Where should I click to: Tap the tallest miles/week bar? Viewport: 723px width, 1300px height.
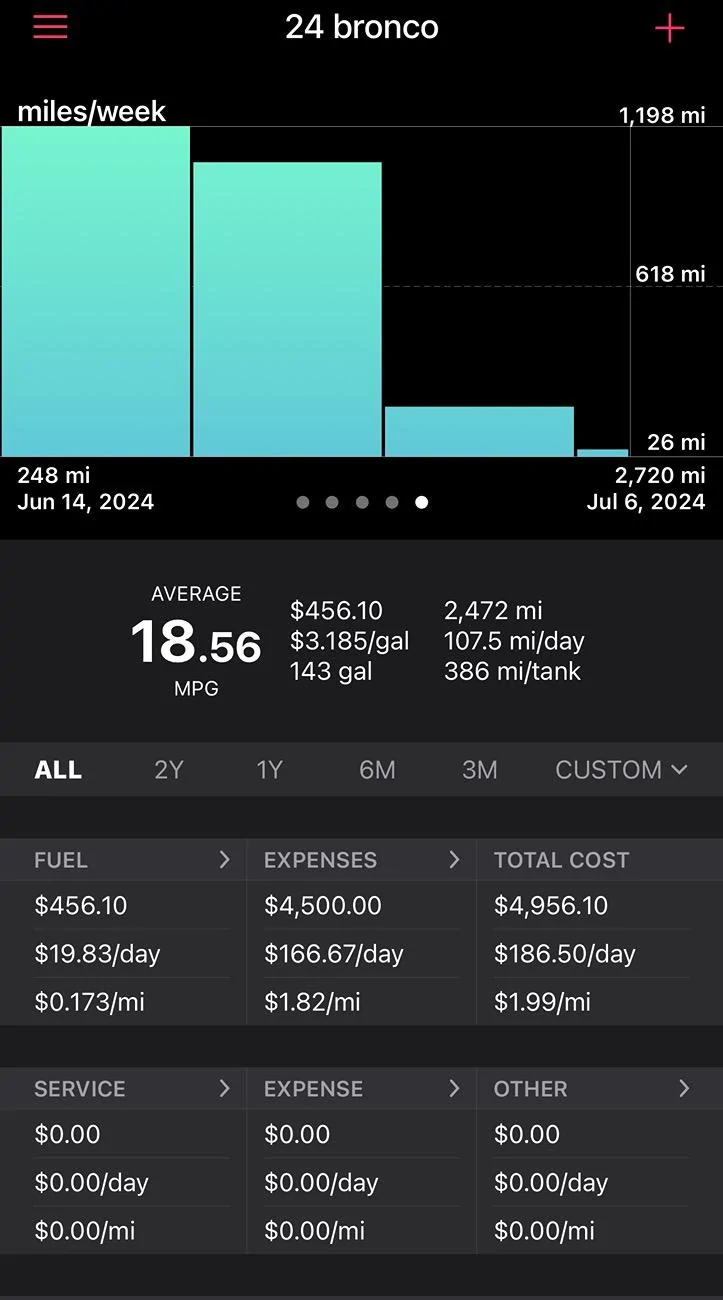point(96,291)
